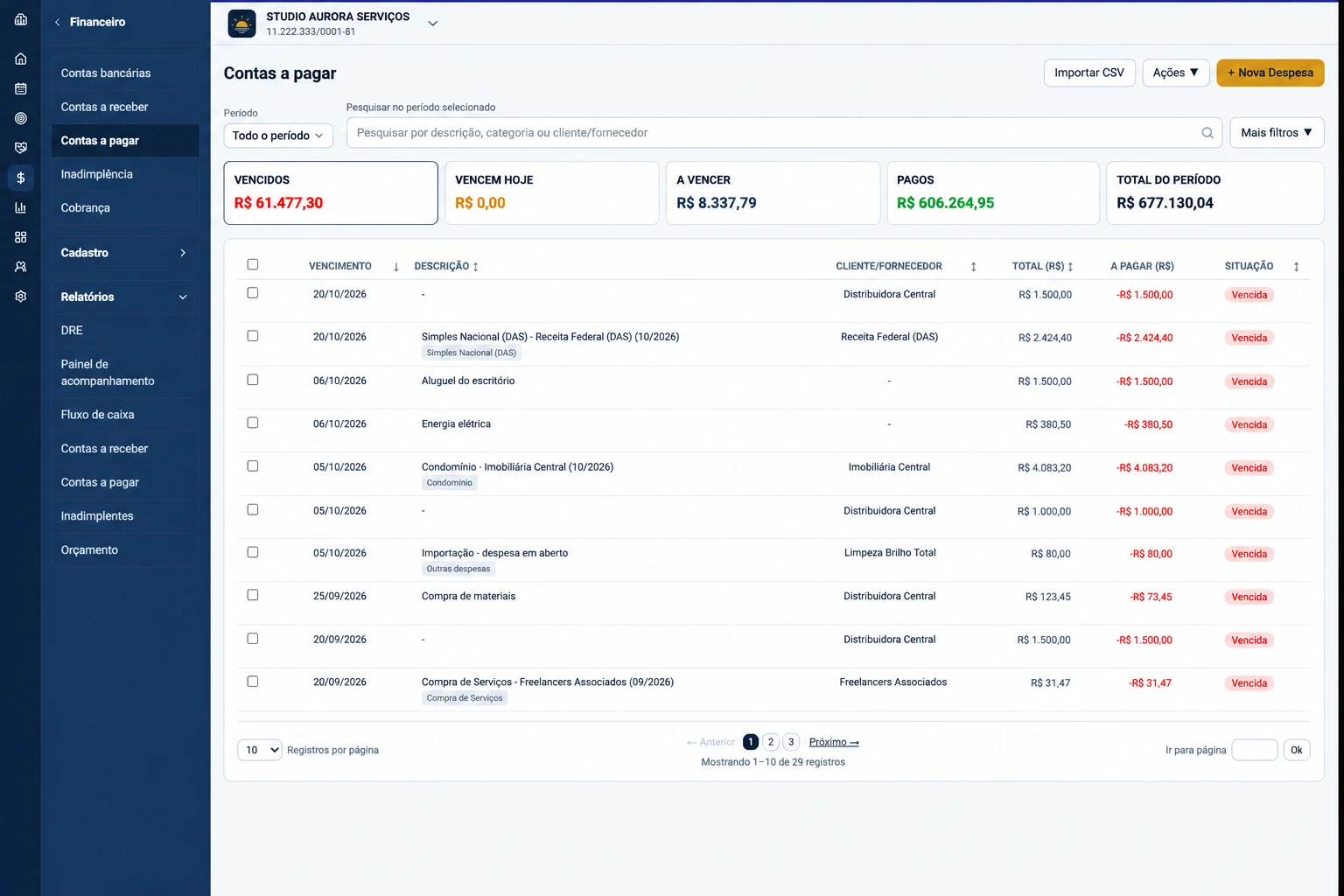1344x896 pixels.
Task: Sort table by Vencimento arrow
Action: click(395, 267)
